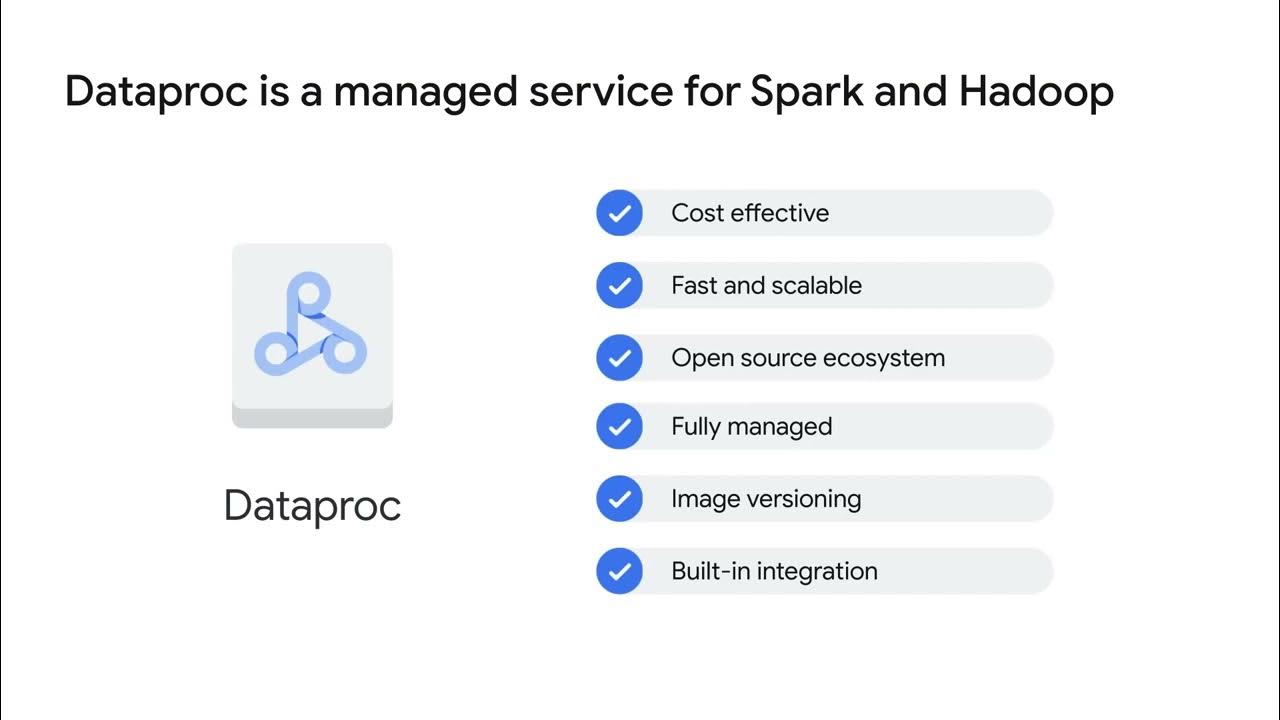Click the checkmark beside Open source ecosystem

pyautogui.click(x=619, y=358)
